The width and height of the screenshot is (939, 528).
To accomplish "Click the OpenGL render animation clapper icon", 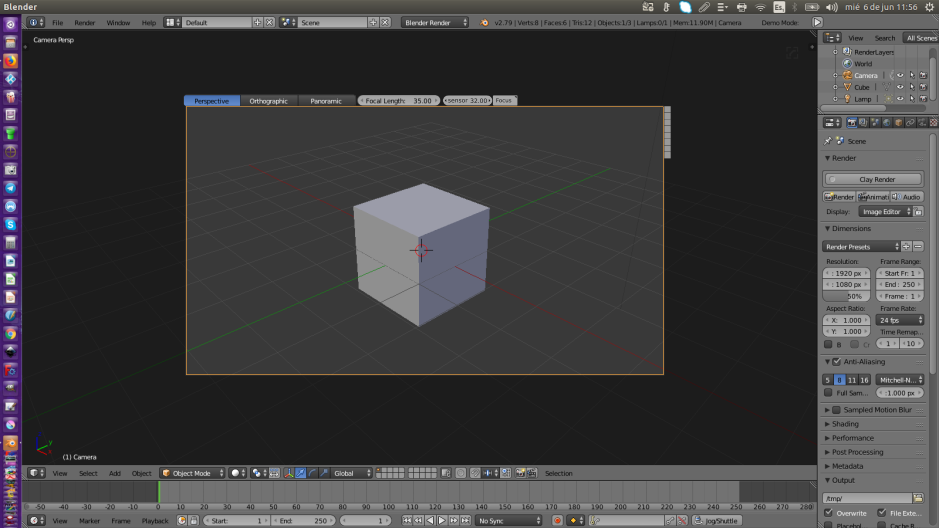I will click(x=531, y=473).
